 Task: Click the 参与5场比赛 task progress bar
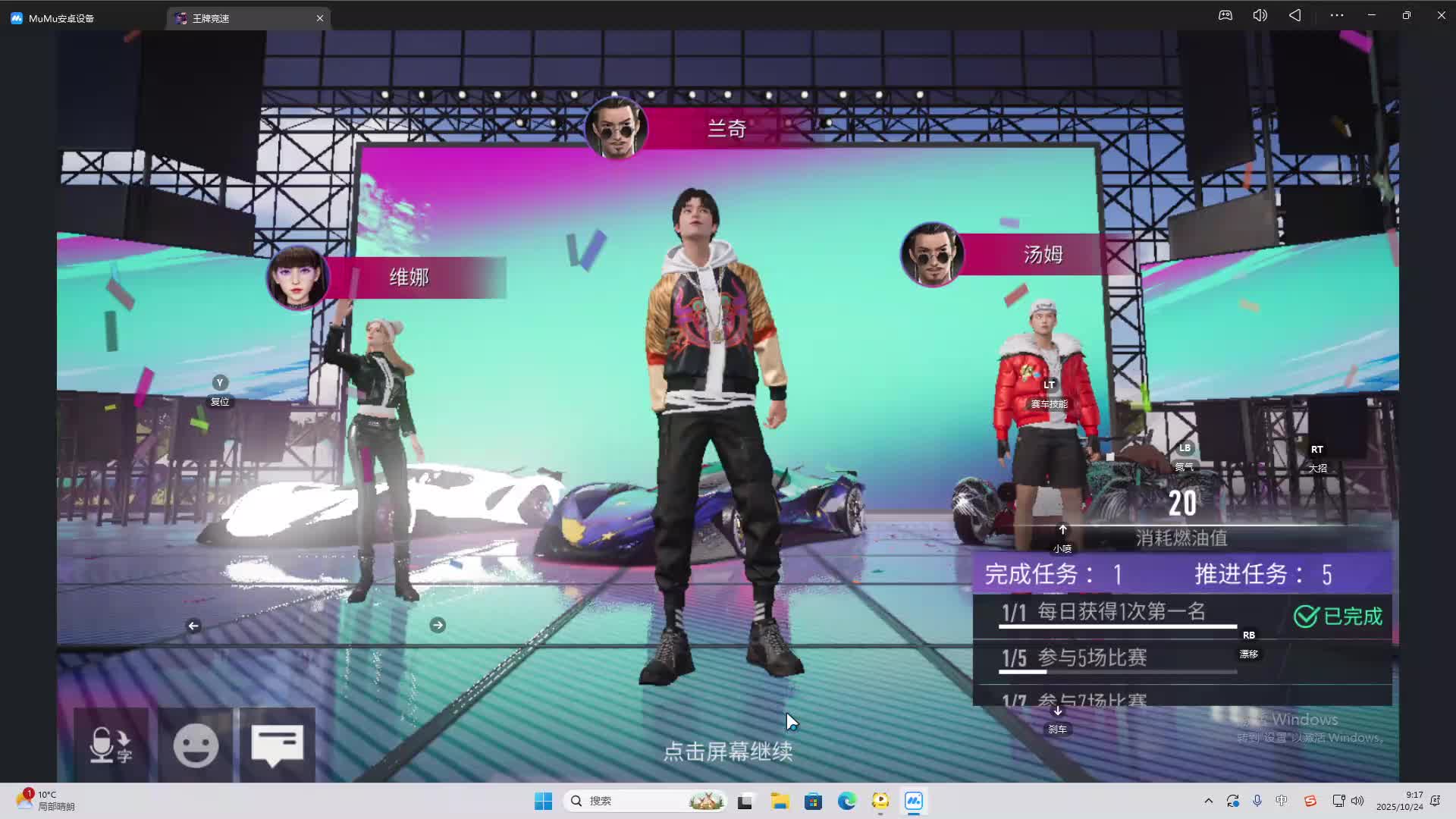pyautogui.click(x=1117, y=672)
